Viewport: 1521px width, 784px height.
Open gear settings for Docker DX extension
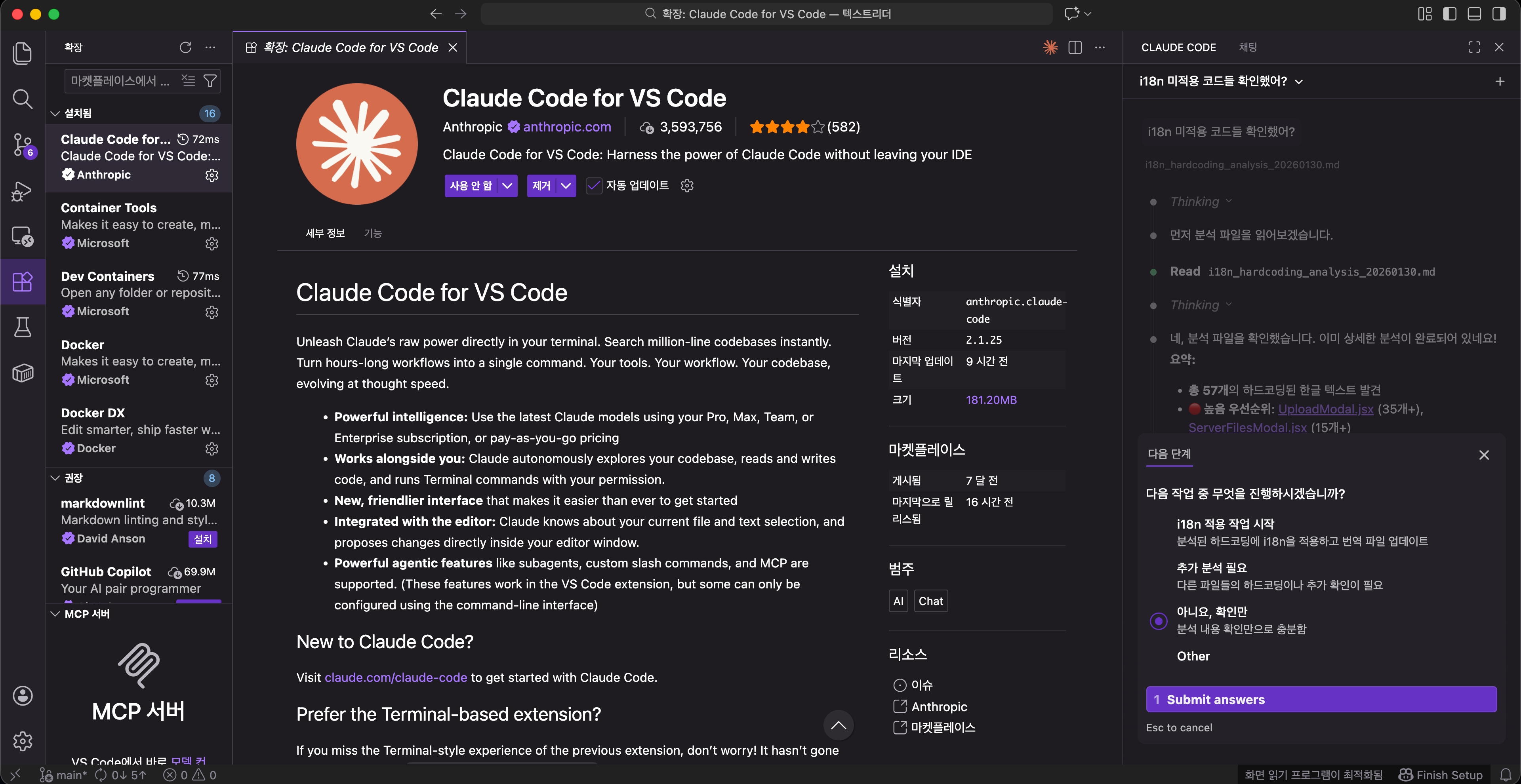point(212,449)
